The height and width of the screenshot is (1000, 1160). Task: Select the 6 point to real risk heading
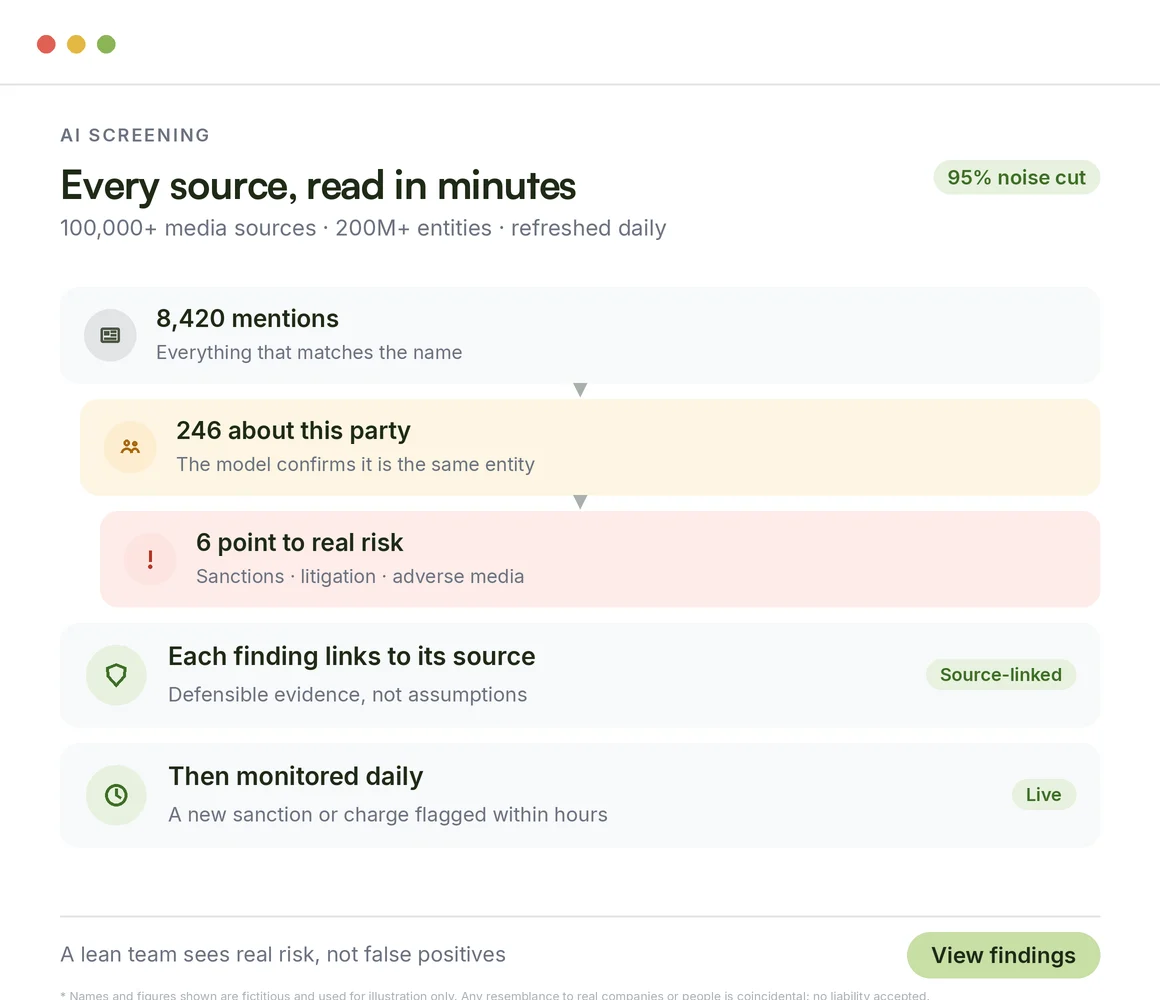click(300, 542)
